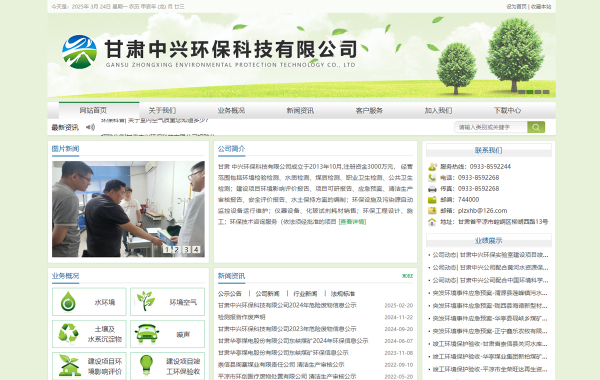The image size is (600, 380).
Task: Click the 地址 home icon
Action: tap(432, 222)
